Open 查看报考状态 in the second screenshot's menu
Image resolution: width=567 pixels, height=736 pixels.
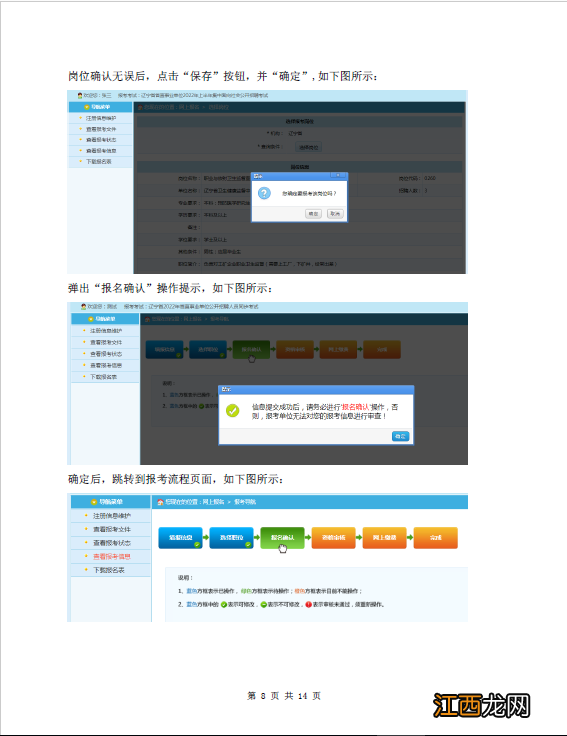[x=105, y=354]
